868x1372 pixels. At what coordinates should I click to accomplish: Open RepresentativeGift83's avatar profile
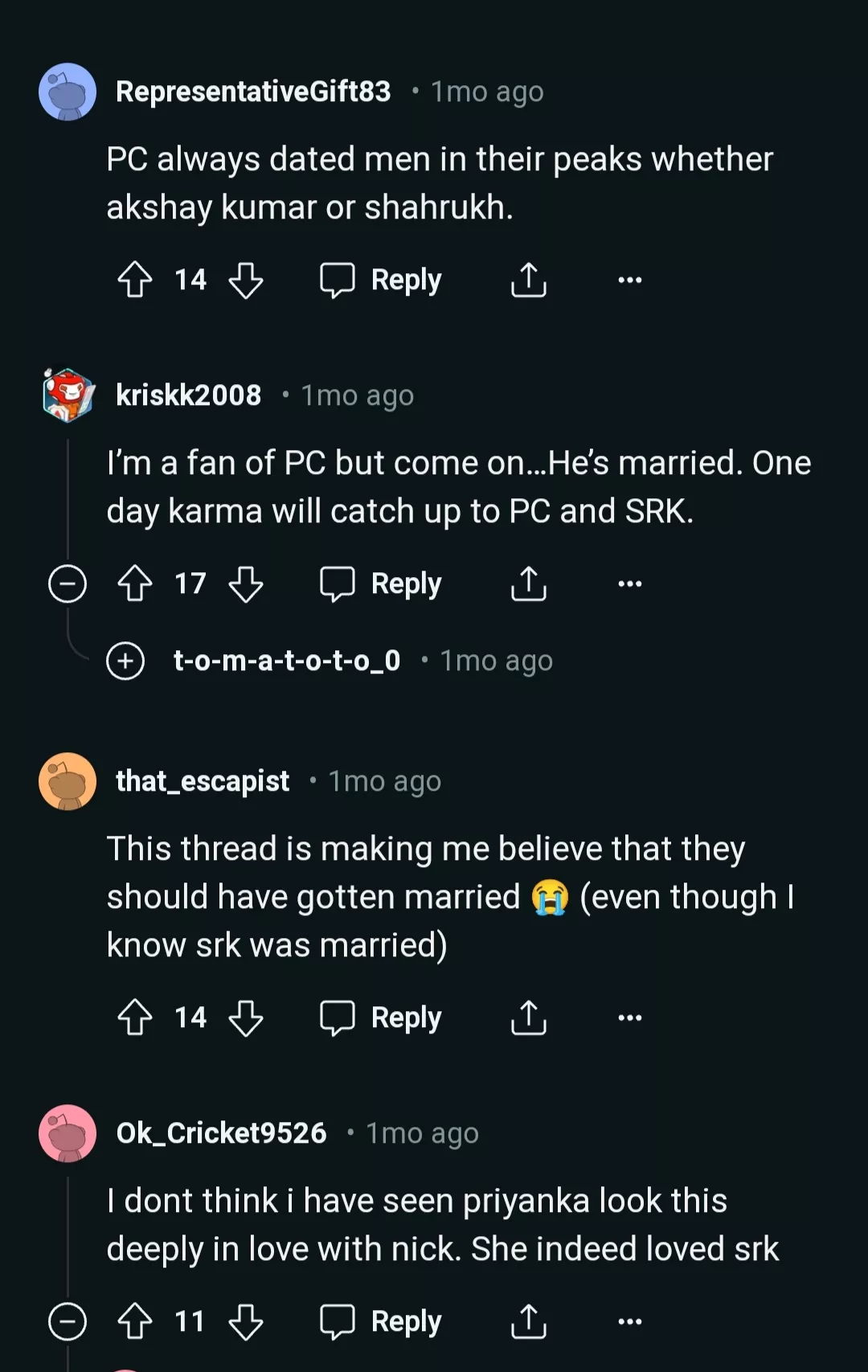click(x=68, y=92)
